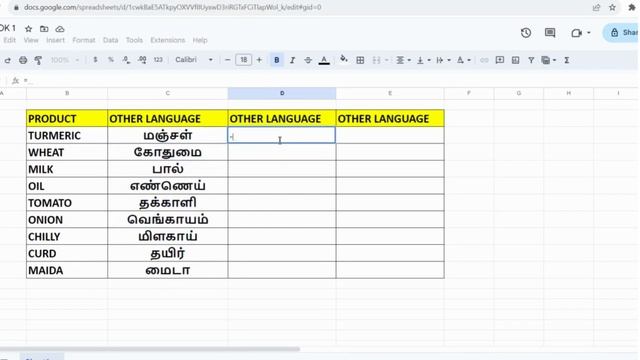This screenshot has height=360, width=640.
Task: View site info lock icon
Action: click(x=16, y=7)
